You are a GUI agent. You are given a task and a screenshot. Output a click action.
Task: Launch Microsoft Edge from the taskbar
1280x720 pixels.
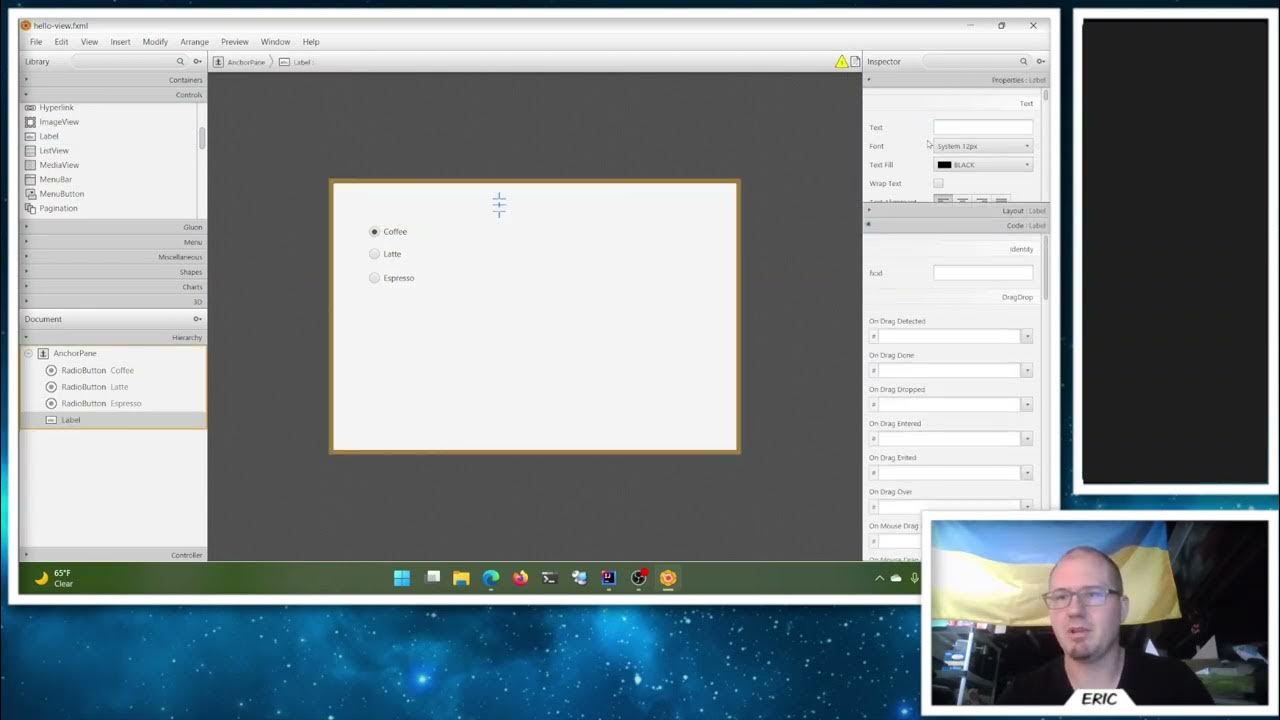(x=491, y=578)
